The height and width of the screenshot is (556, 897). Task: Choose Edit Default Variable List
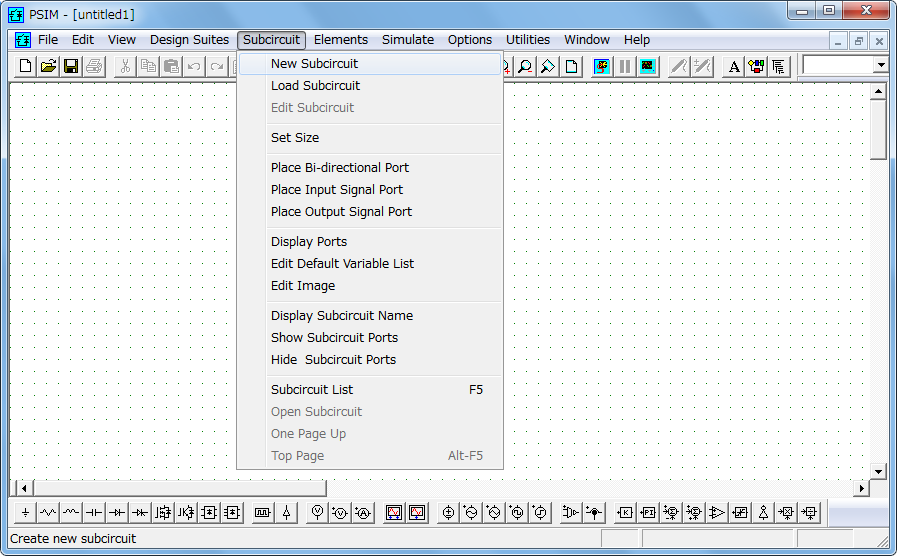coord(370,264)
